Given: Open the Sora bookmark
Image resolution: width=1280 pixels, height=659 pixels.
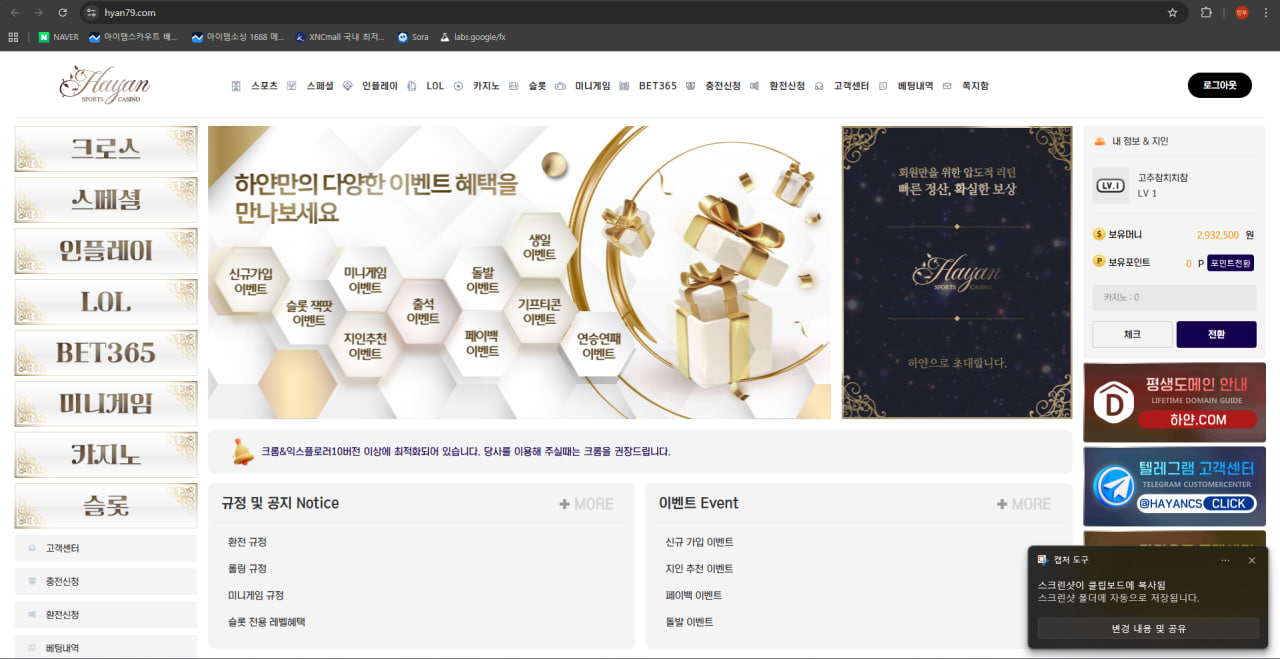Looking at the screenshot, I should click(412, 37).
